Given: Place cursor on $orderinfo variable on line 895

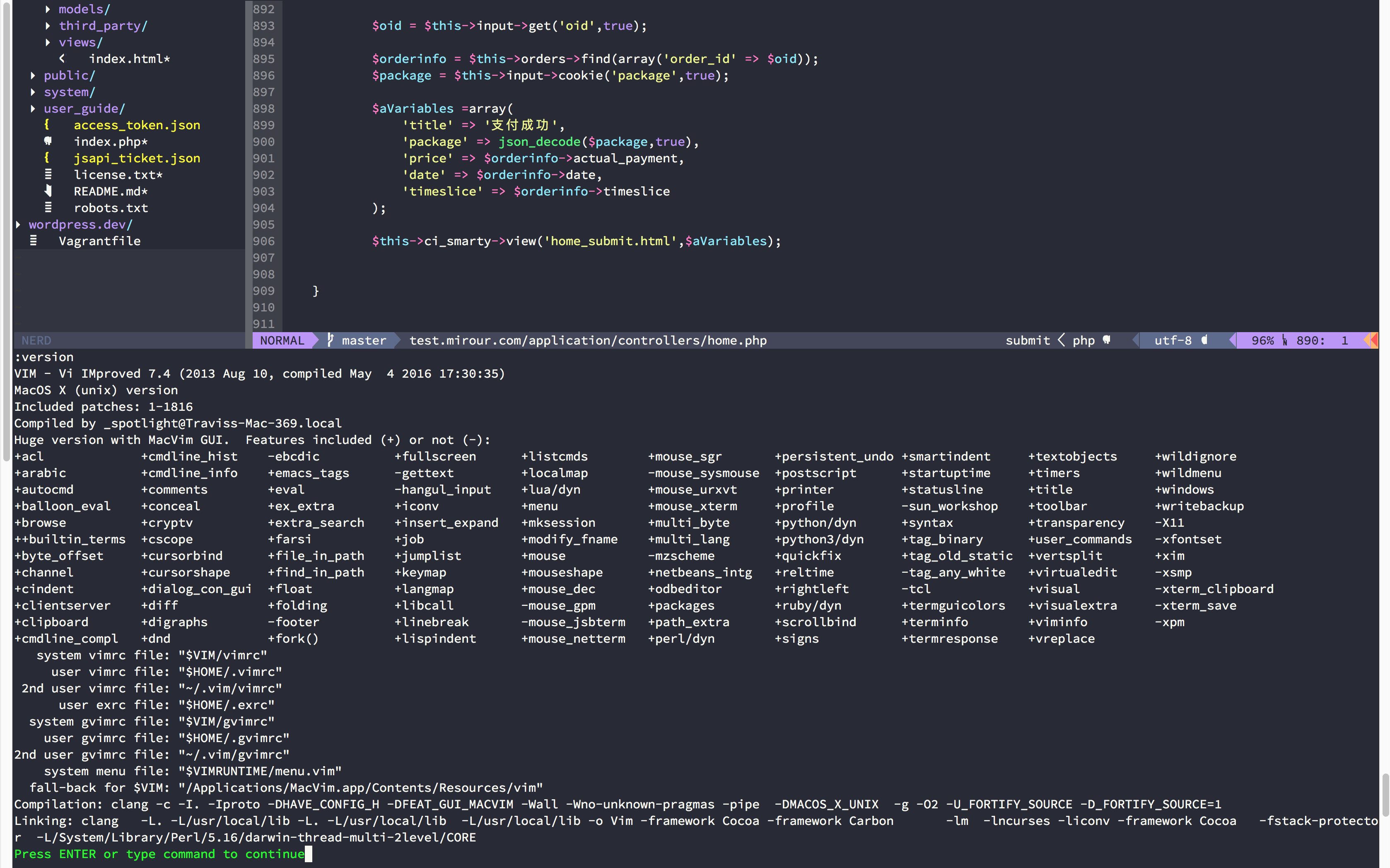Looking at the screenshot, I should (x=409, y=59).
